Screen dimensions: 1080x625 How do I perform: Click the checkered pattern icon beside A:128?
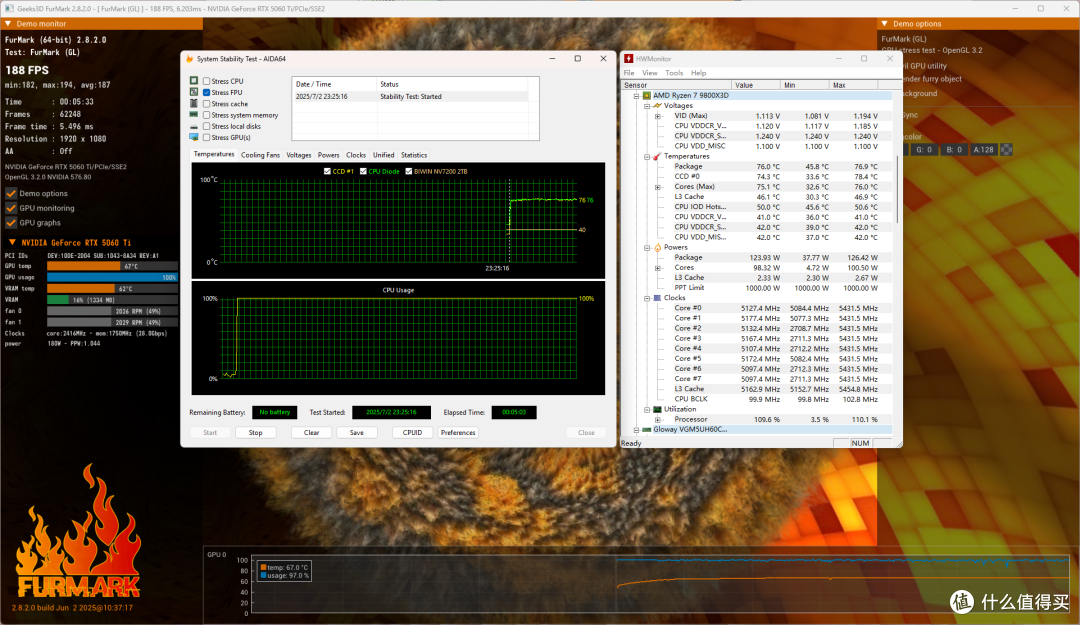pos(1006,150)
